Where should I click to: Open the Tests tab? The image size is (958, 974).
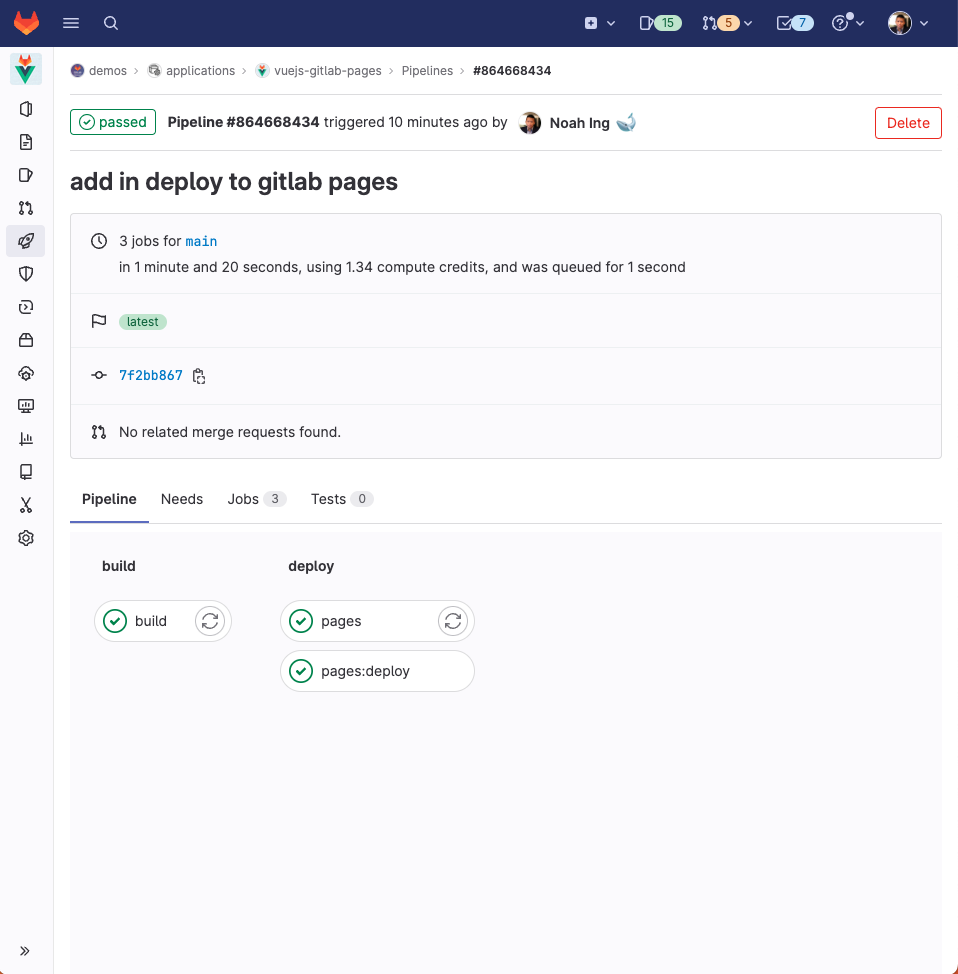pyautogui.click(x=327, y=498)
